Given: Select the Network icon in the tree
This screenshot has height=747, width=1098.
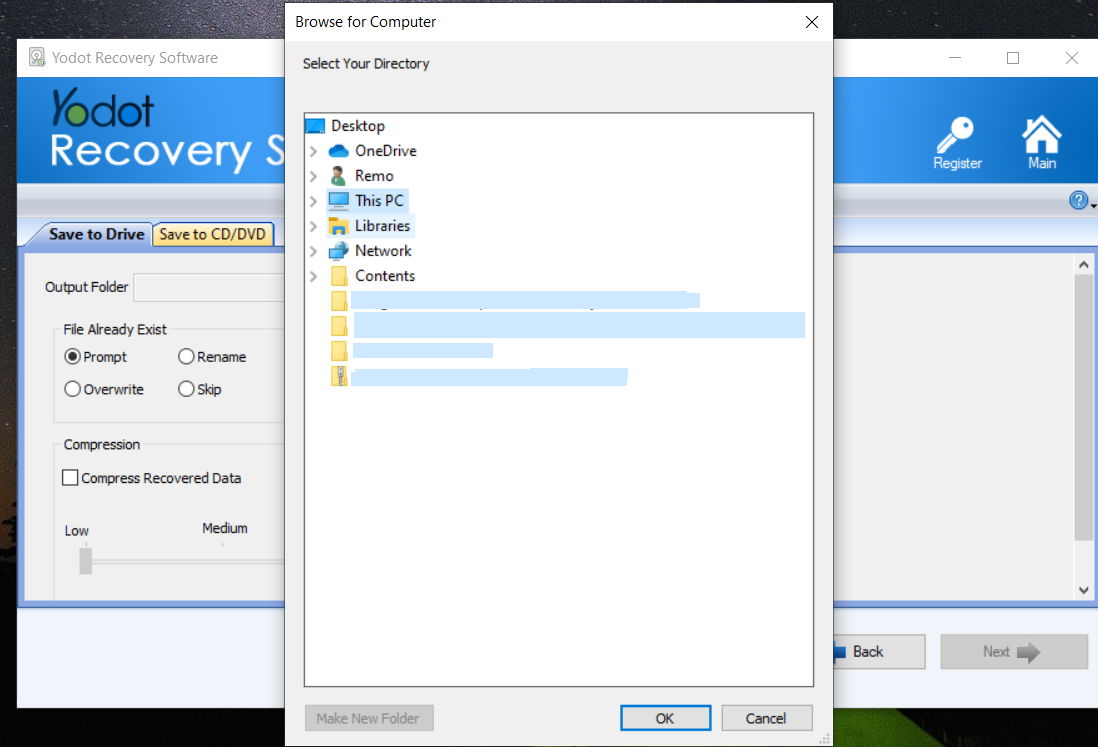Looking at the screenshot, I should [339, 250].
